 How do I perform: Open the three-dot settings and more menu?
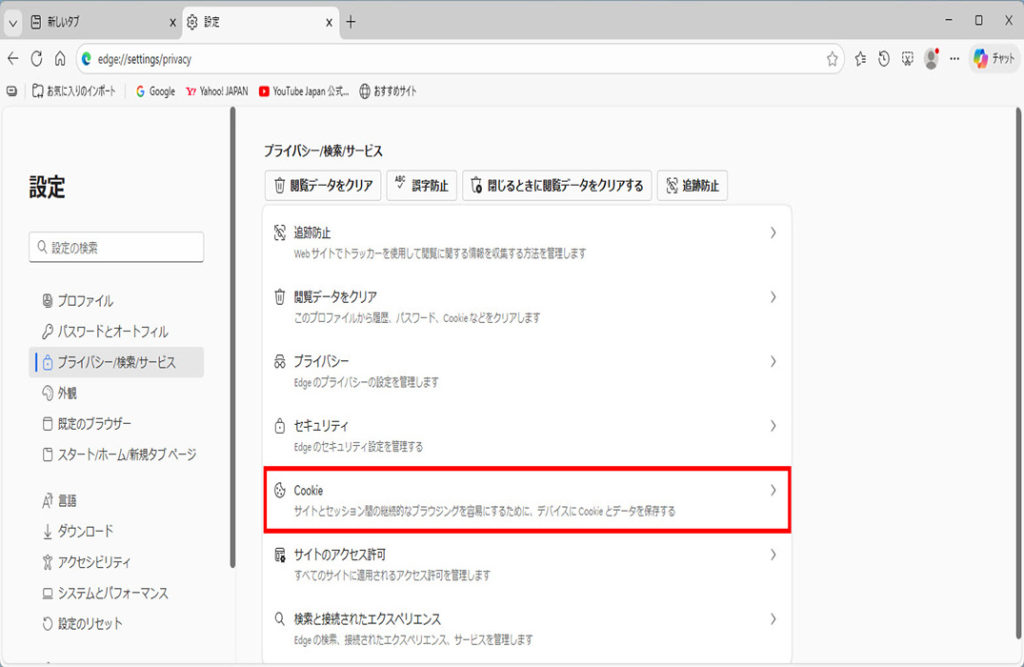point(955,59)
